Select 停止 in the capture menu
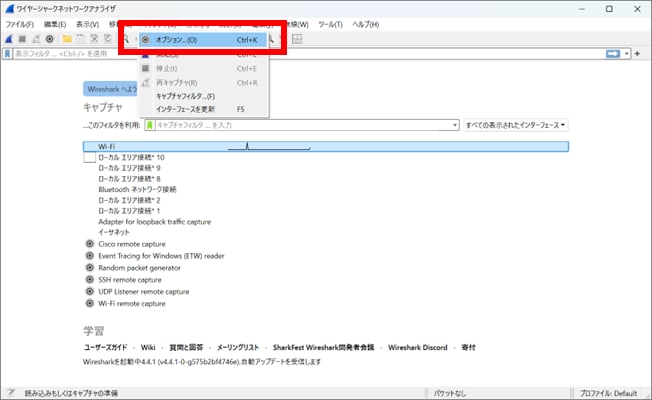This screenshot has width=652, height=400. point(203,69)
